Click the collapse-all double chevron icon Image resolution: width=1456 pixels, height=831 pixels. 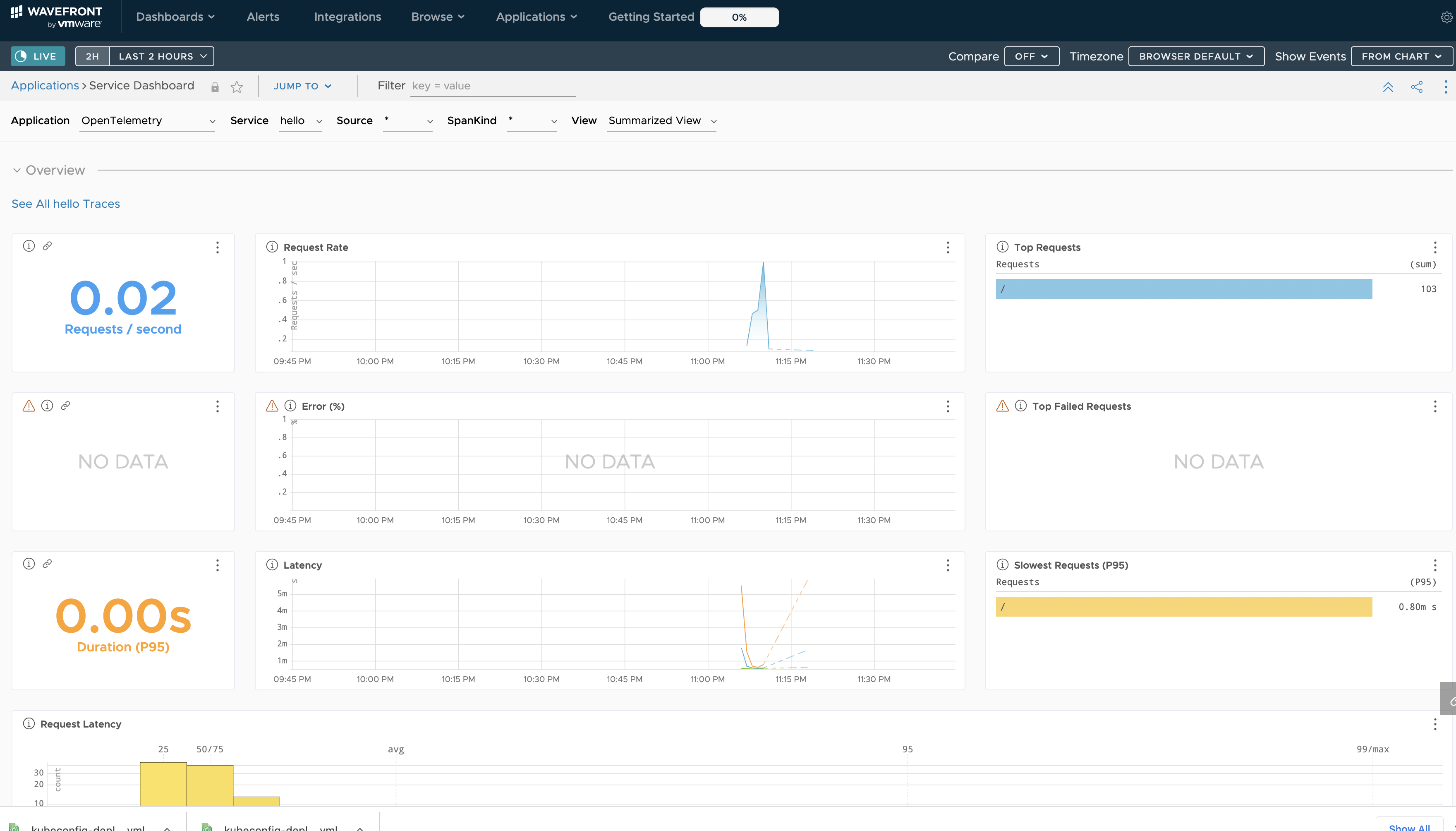coord(1388,87)
